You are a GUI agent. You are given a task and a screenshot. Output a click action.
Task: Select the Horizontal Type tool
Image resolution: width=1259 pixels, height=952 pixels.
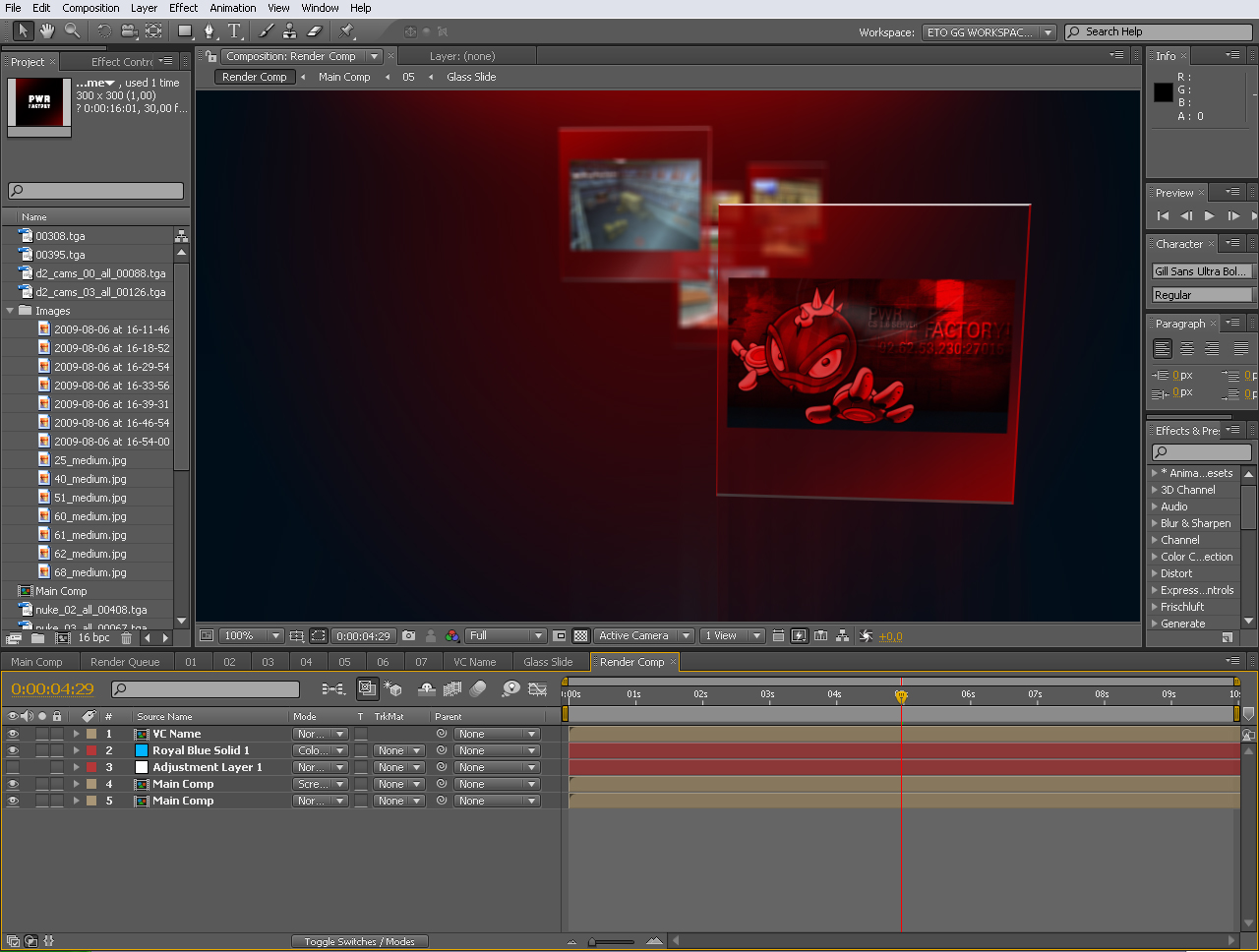point(234,31)
